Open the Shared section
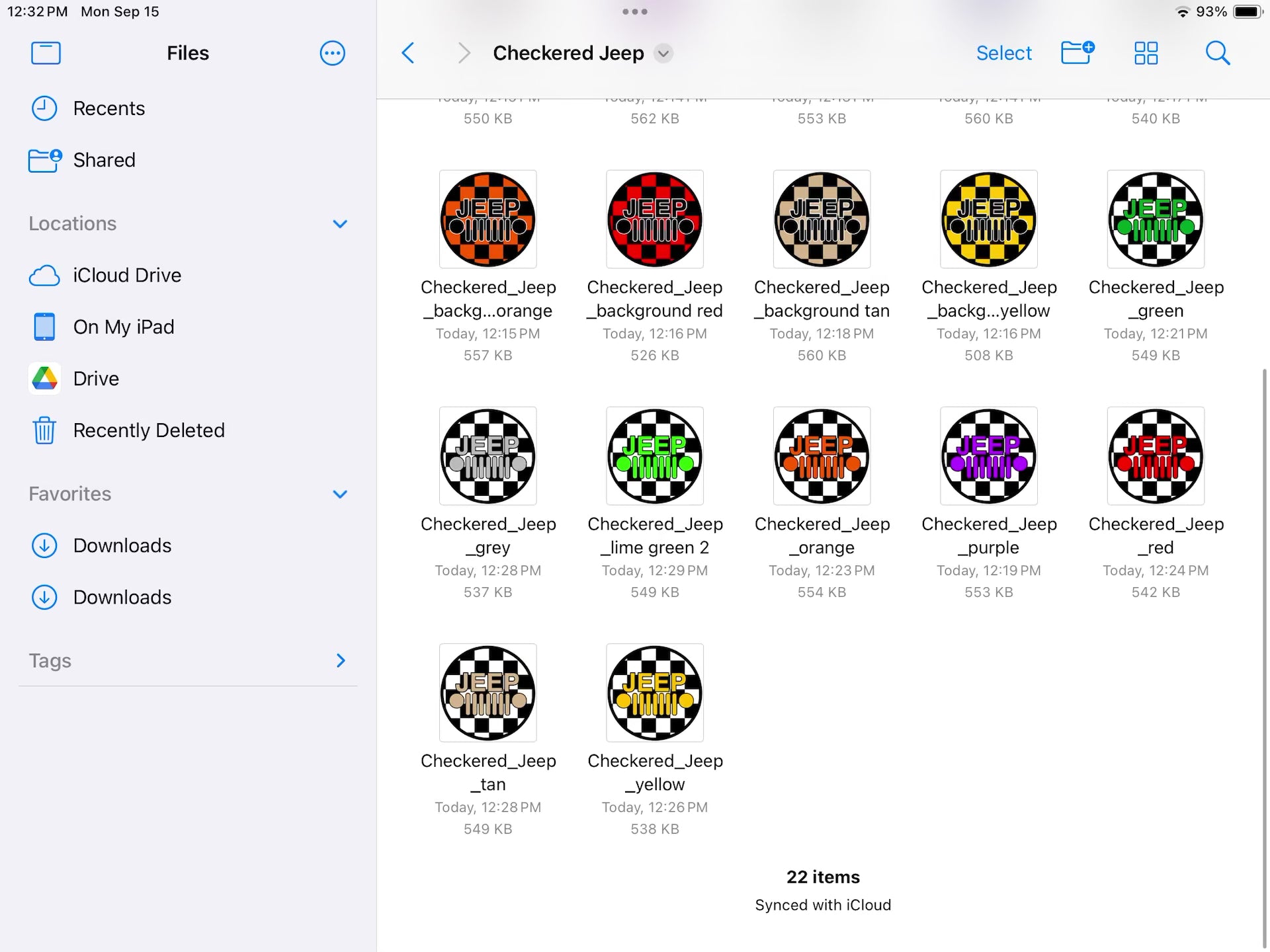 (104, 160)
